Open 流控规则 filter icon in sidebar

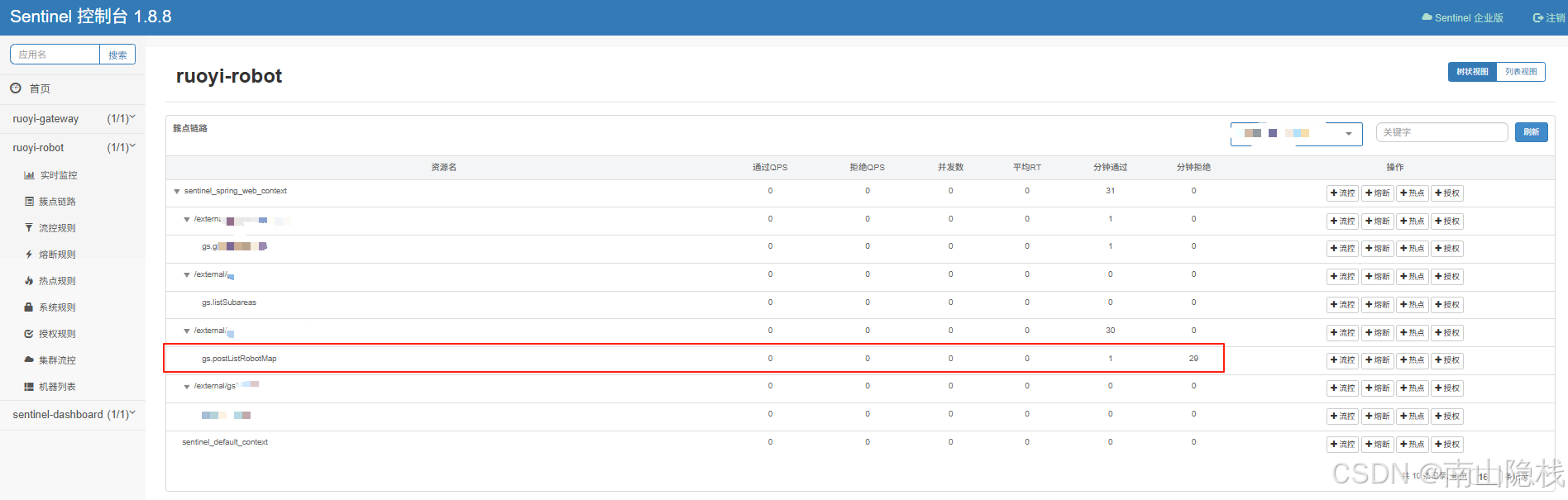[x=29, y=228]
